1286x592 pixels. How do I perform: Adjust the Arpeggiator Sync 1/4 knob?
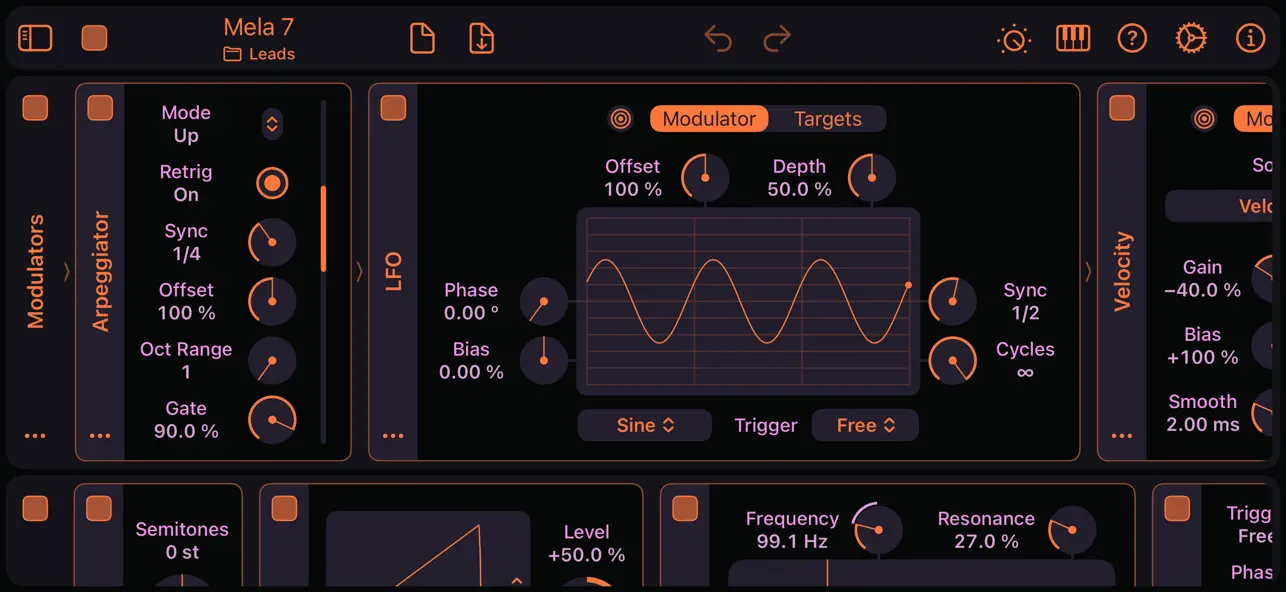click(272, 242)
